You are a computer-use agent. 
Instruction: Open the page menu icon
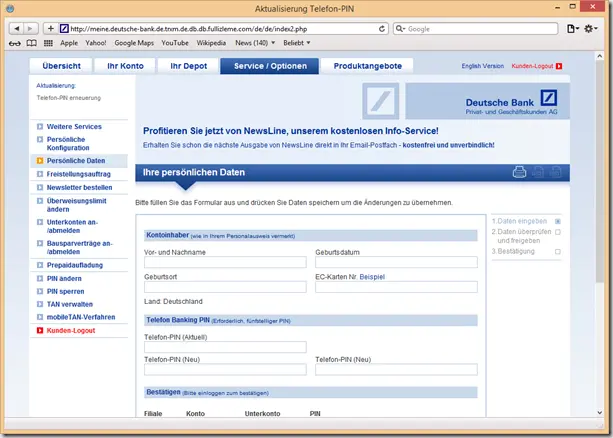pyautogui.click(x=573, y=29)
